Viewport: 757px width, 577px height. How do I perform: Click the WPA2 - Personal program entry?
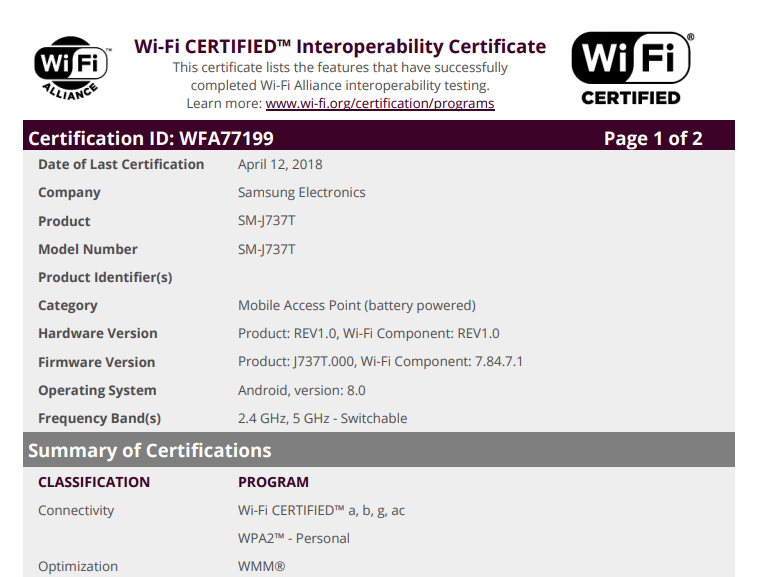293,538
